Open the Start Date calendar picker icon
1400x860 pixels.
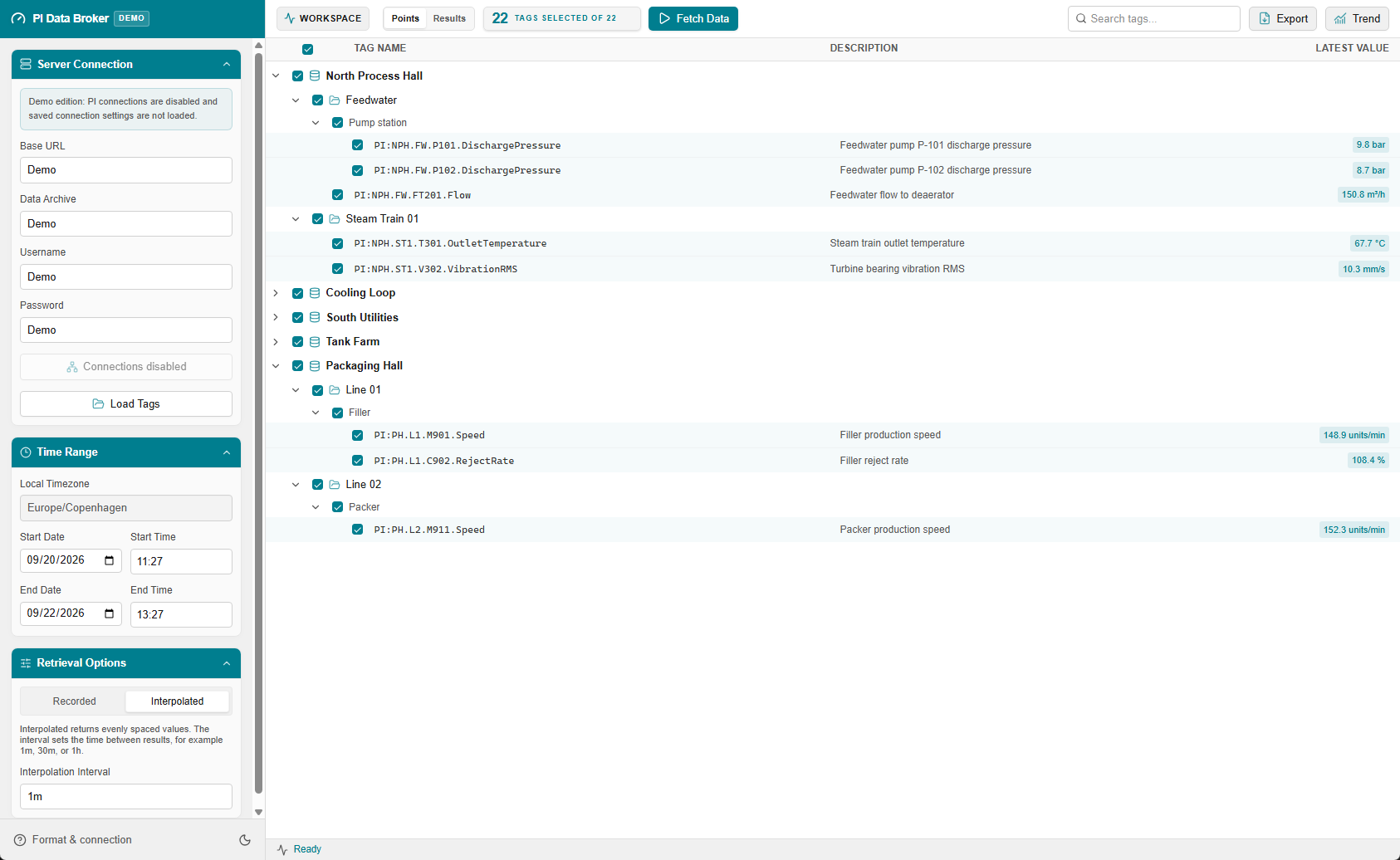pos(109,560)
